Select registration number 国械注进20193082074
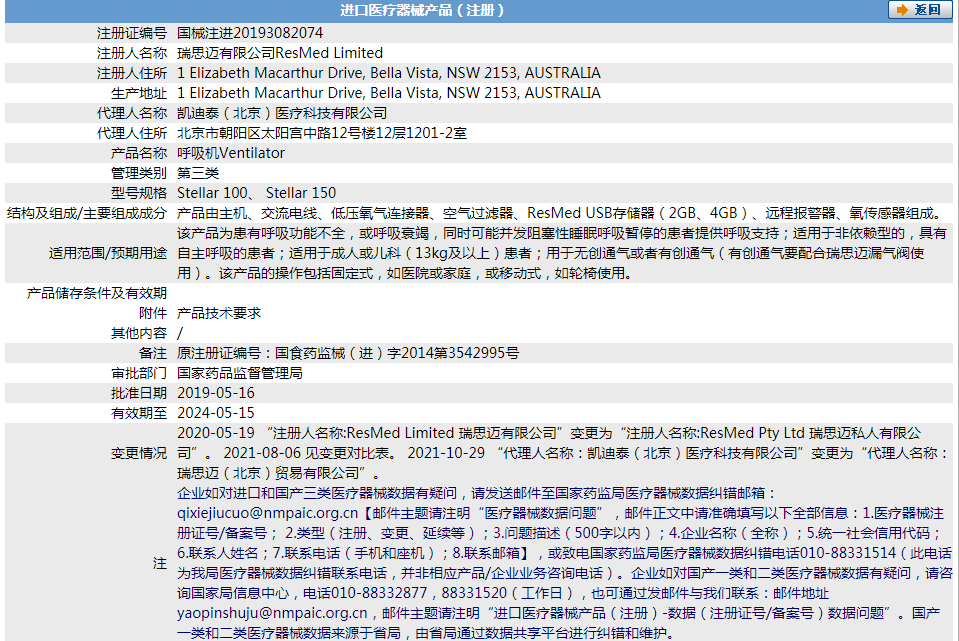 tap(250, 33)
